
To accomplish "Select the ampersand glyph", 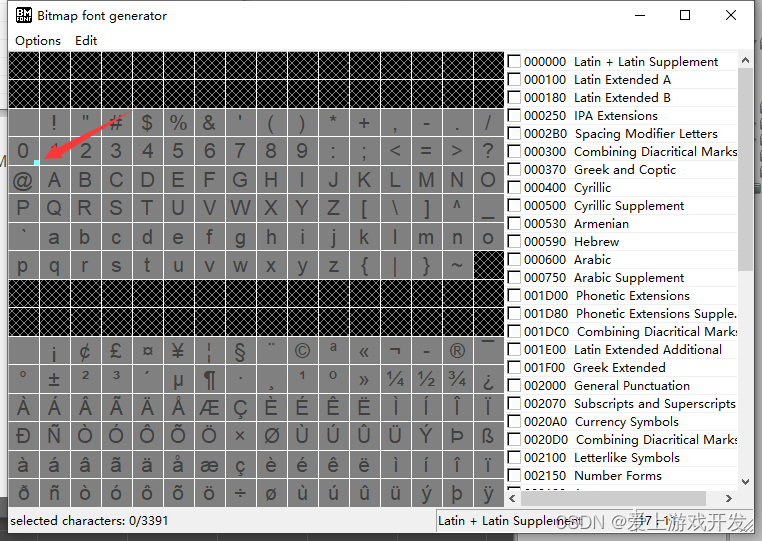I will tap(209, 122).
